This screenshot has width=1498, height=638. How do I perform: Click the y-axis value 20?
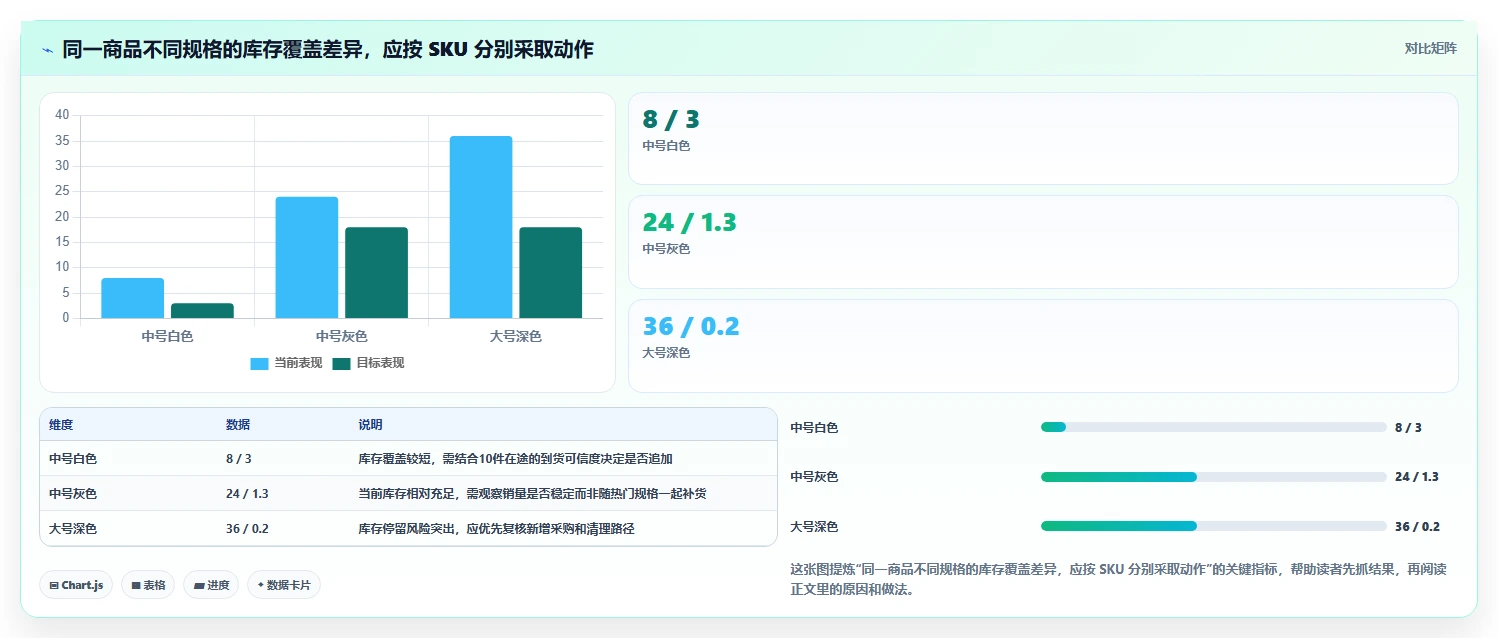62,217
